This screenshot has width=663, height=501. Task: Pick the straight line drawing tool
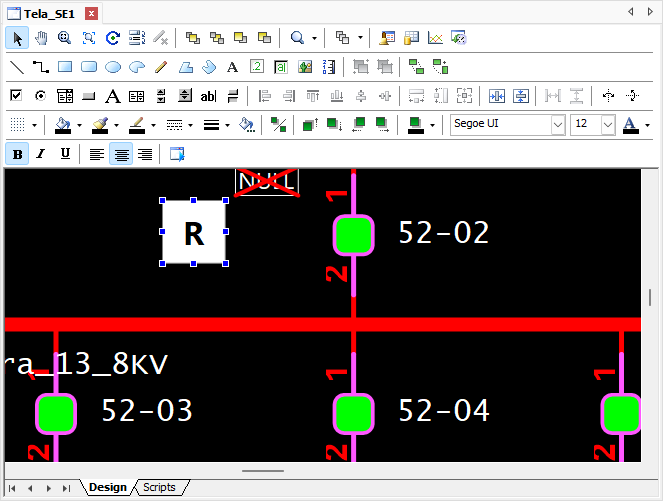[x=17, y=67]
